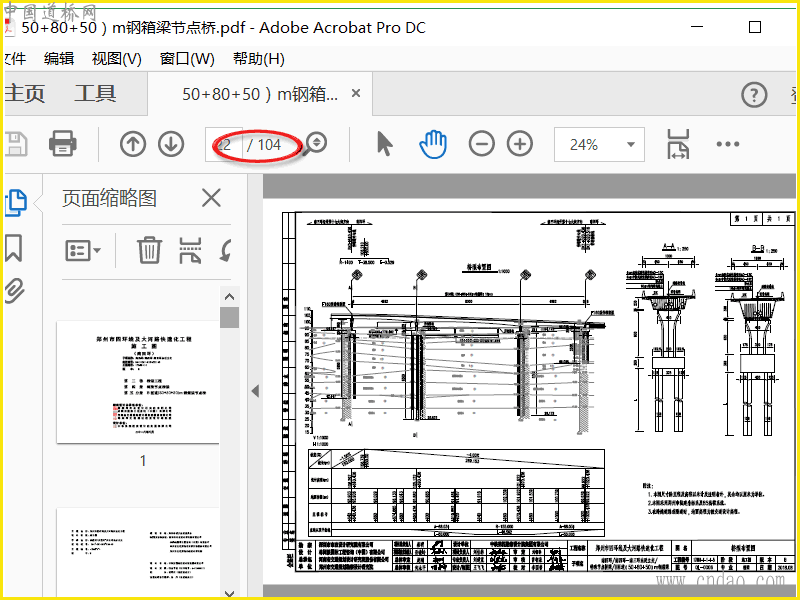Zoom out with the minus icon
Viewport: 800px width, 600px height.
click(482, 144)
